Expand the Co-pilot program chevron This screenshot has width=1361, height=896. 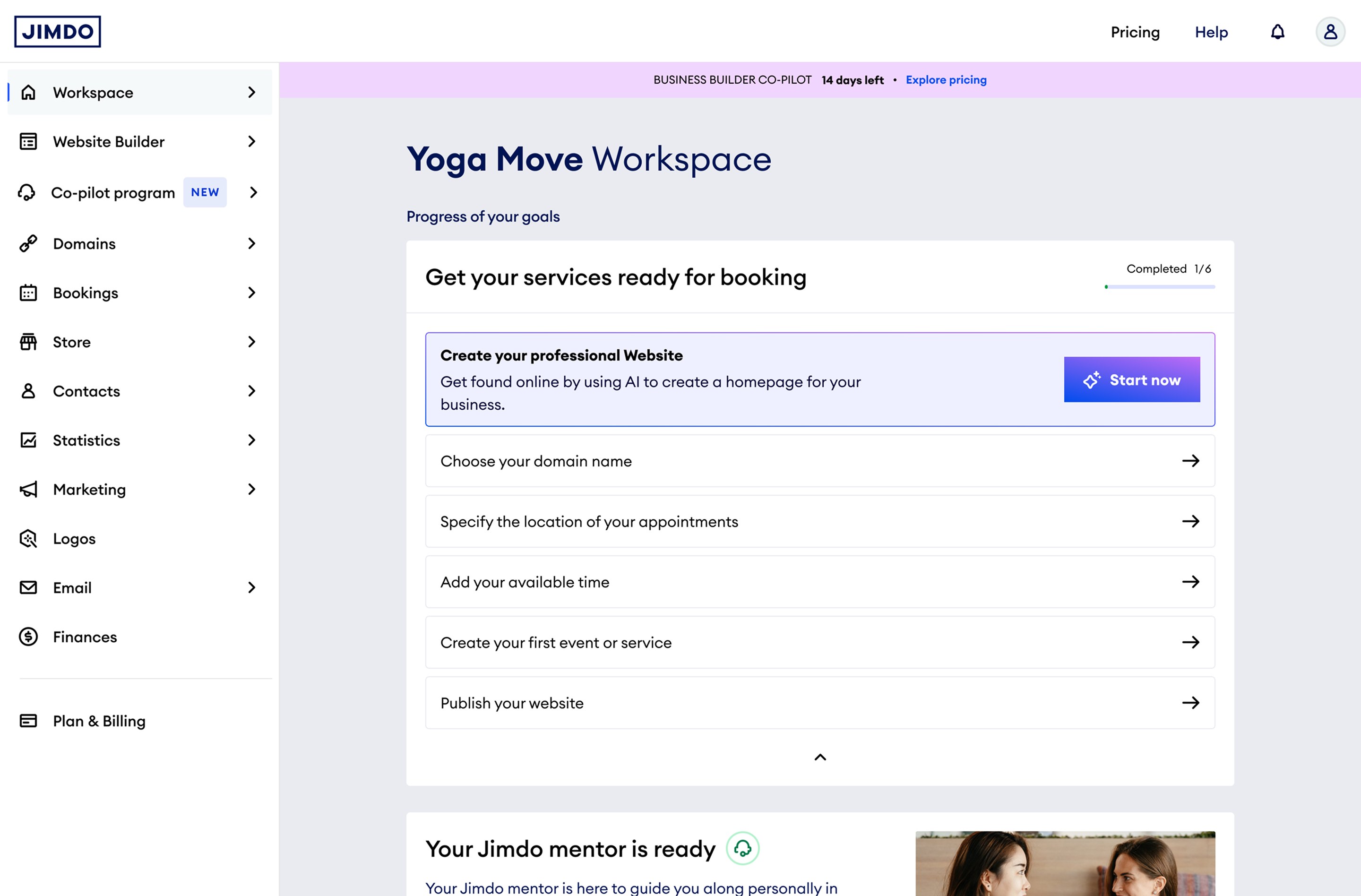click(x=253, y=192)
